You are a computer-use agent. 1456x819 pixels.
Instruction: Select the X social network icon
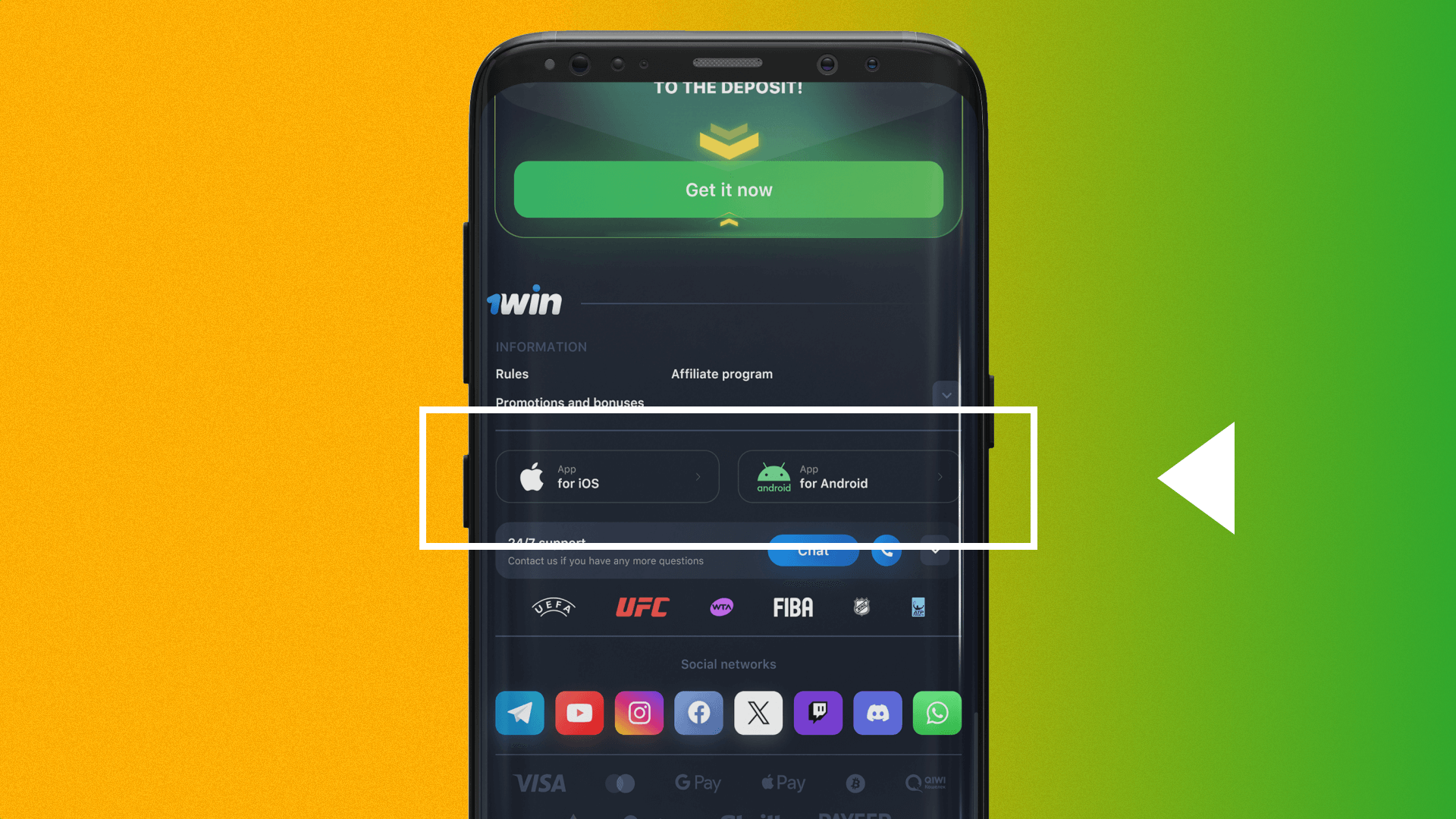[x=758, y=712]
